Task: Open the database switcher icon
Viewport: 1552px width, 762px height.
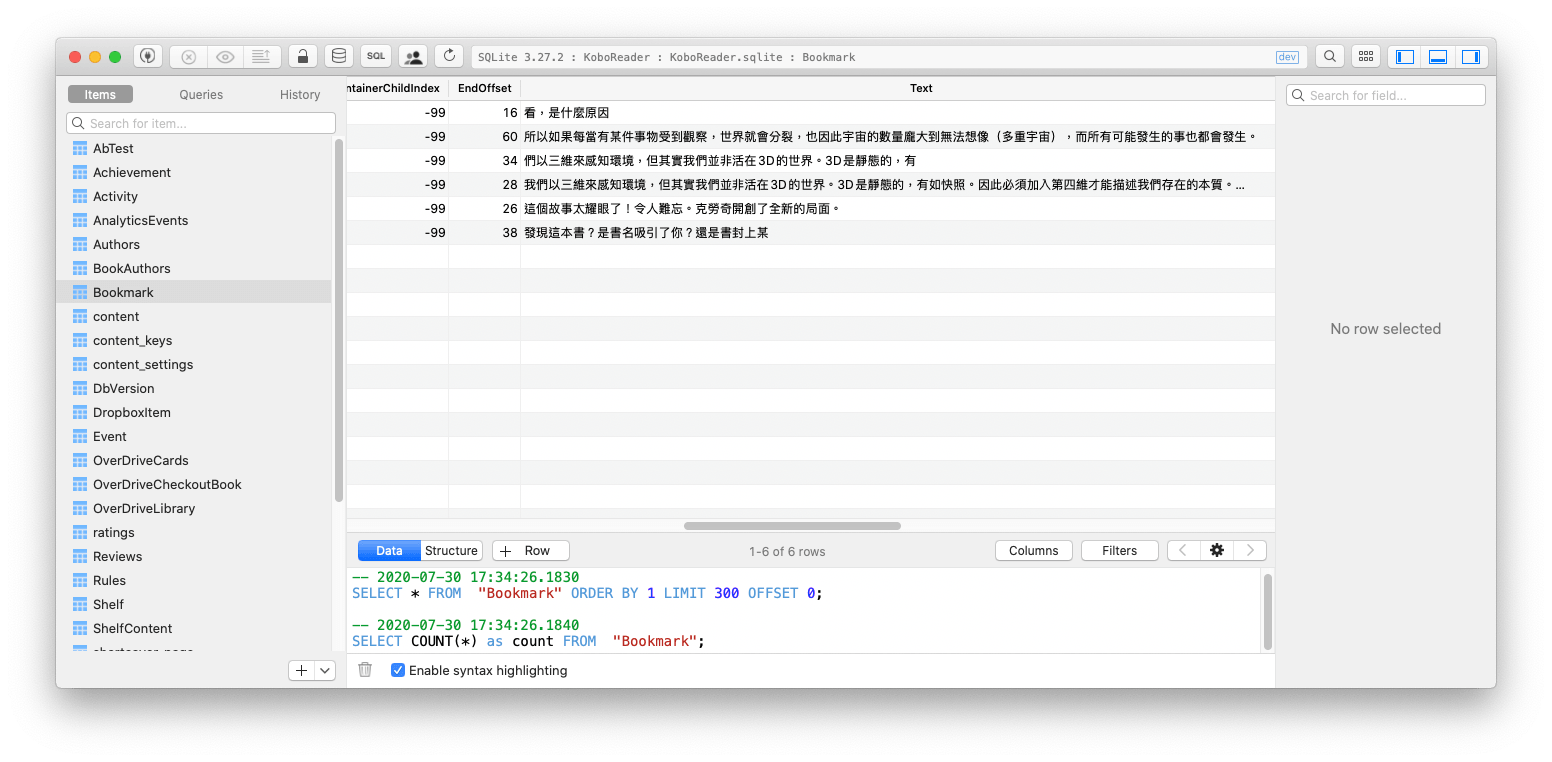Action: click(x=338, y=56)
